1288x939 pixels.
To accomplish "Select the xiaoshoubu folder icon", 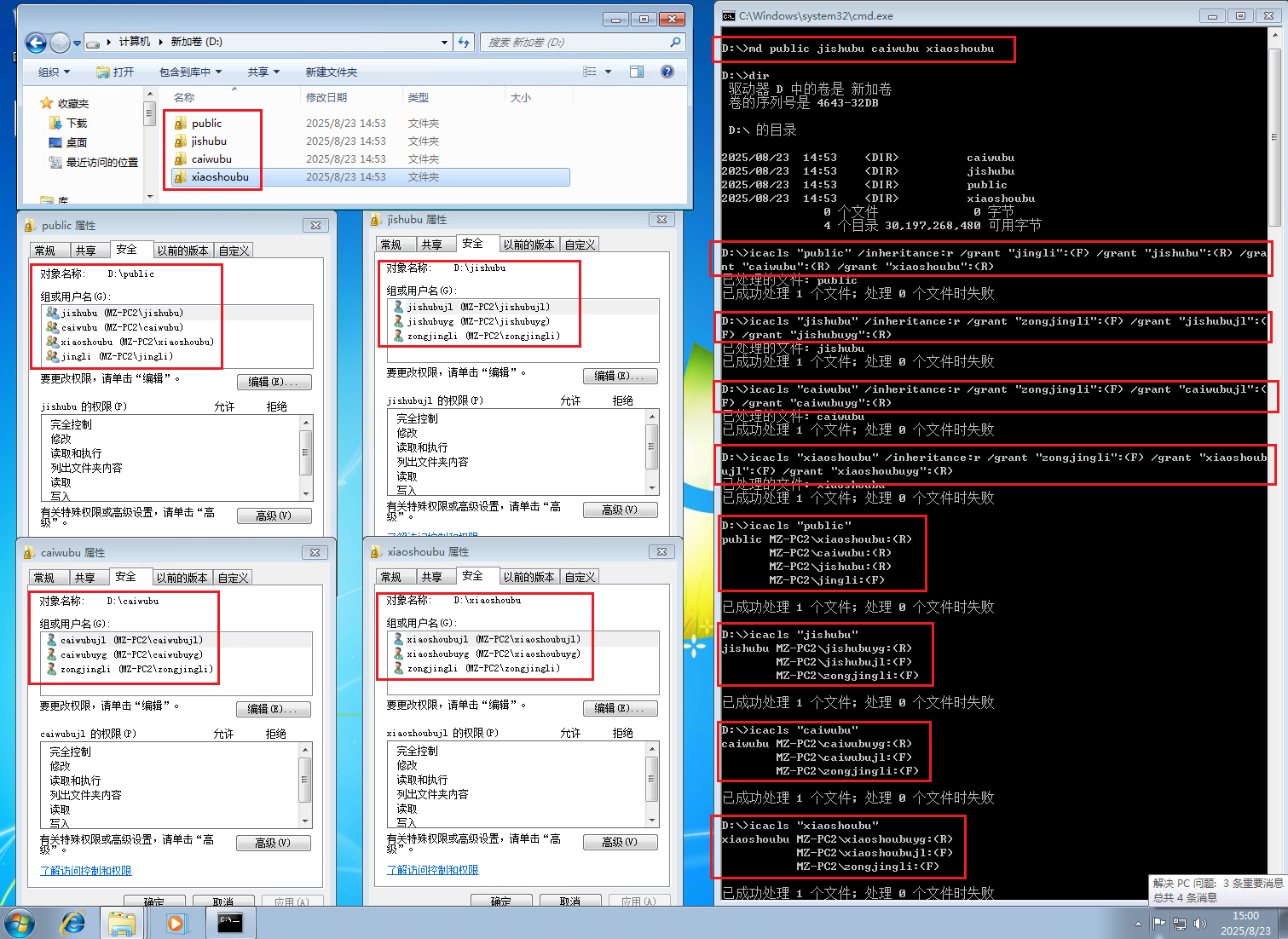I will pyautogui.click(x=181, y=176).
